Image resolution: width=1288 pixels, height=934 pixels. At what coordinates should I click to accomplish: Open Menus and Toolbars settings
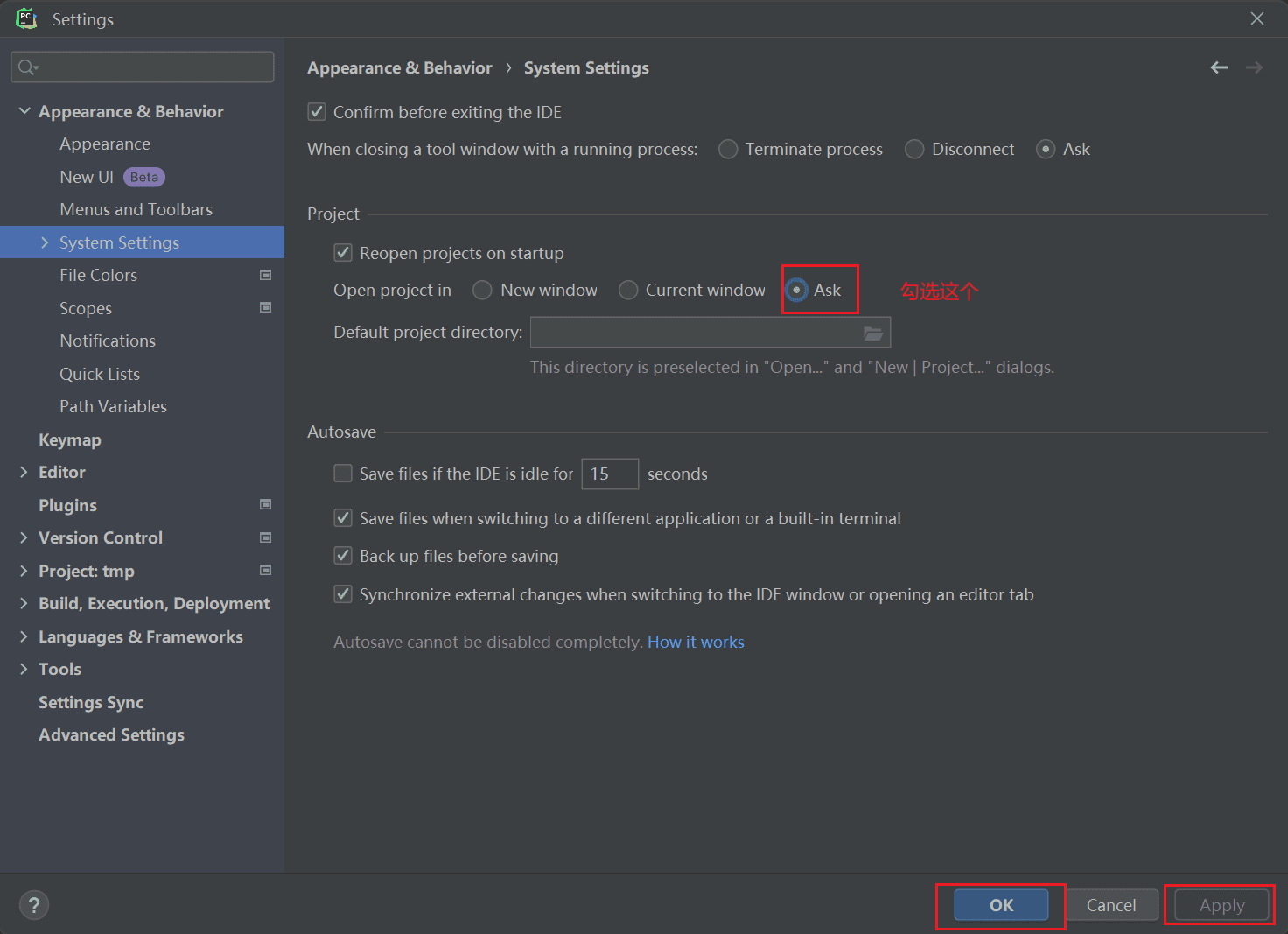pos(136,209)
